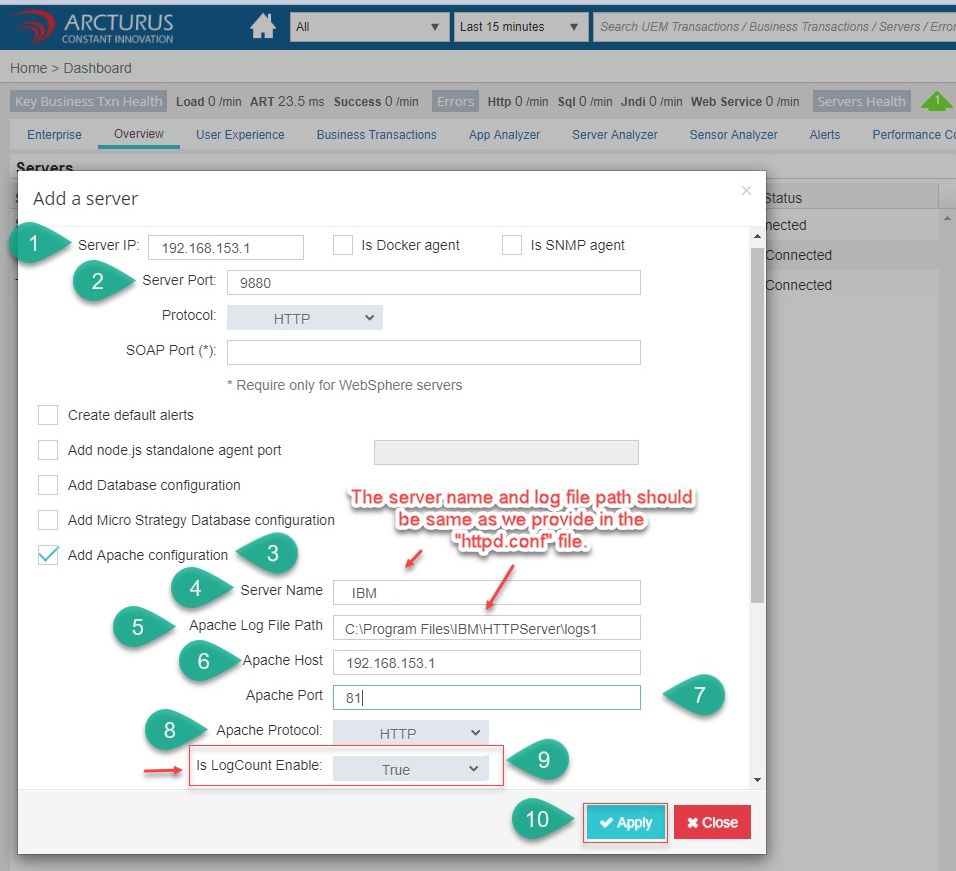
Task: Open the Last 15 minutes time dropdown
Action: [520, 27]
